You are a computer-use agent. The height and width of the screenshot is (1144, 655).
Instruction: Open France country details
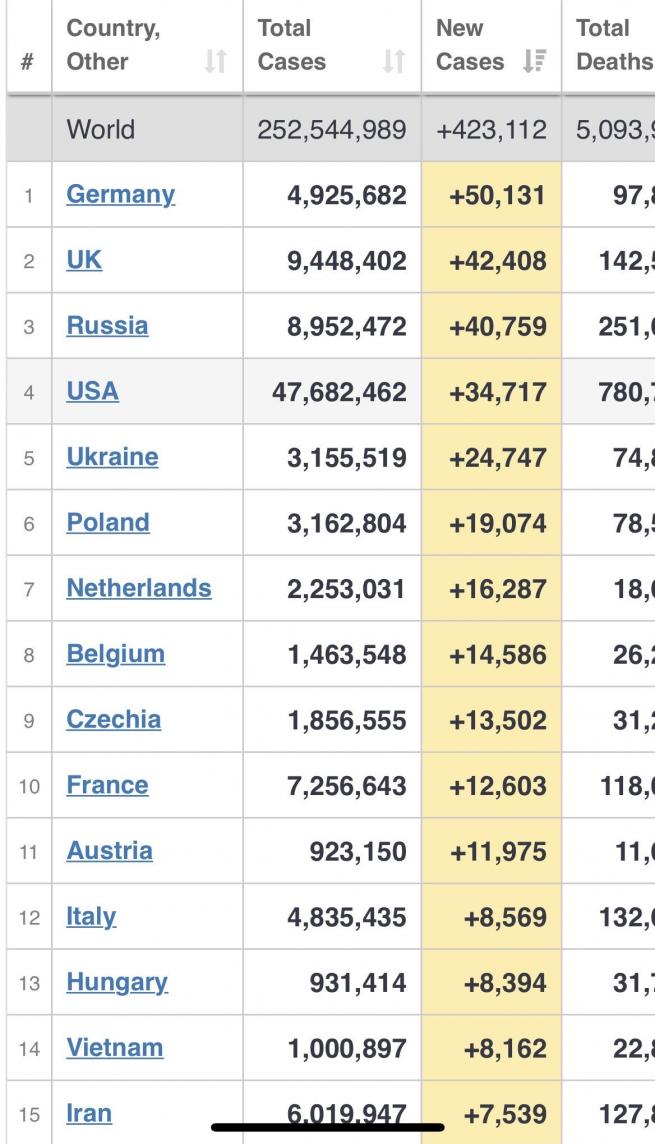[107, 786]
